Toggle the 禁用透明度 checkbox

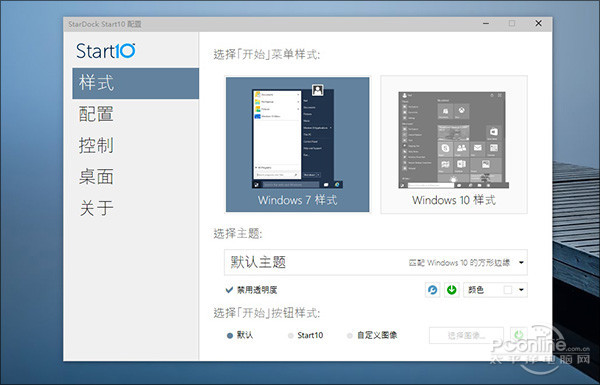[229, 290]
